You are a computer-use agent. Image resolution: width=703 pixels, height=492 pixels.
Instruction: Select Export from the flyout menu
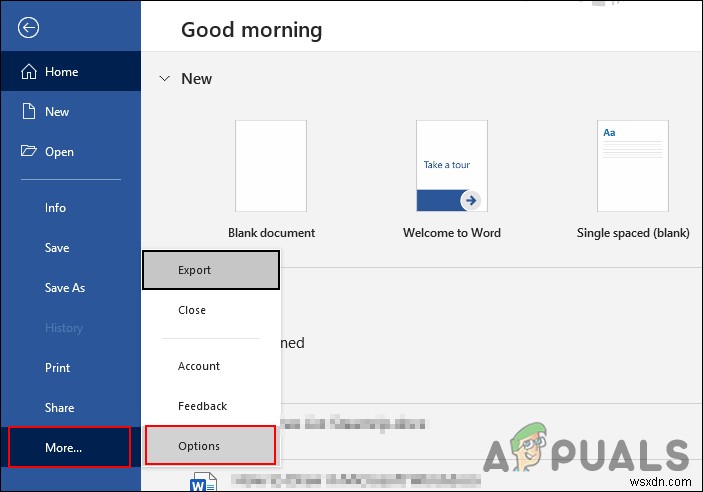pos(211,270)
